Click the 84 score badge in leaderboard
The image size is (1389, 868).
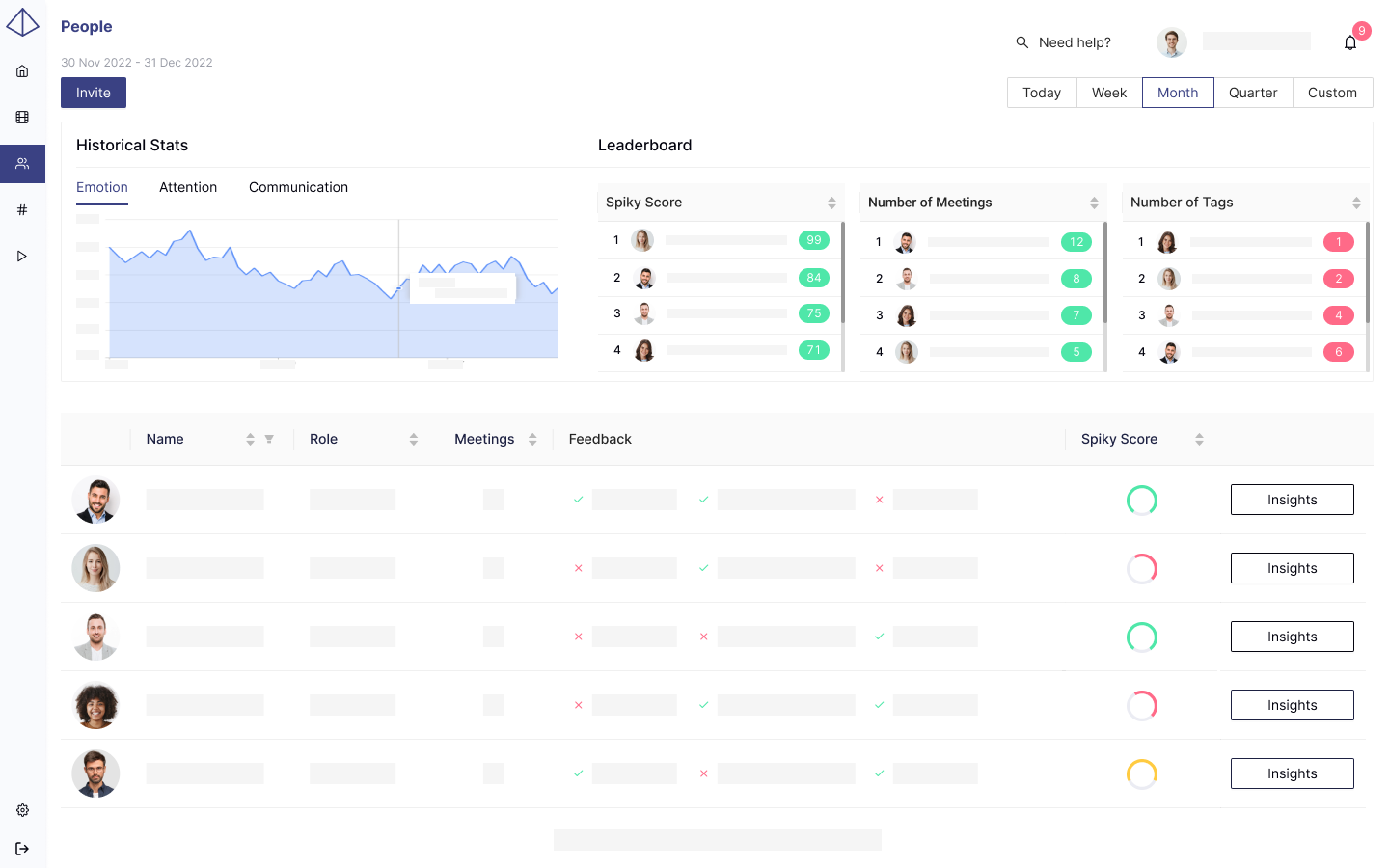pos(814,278)
